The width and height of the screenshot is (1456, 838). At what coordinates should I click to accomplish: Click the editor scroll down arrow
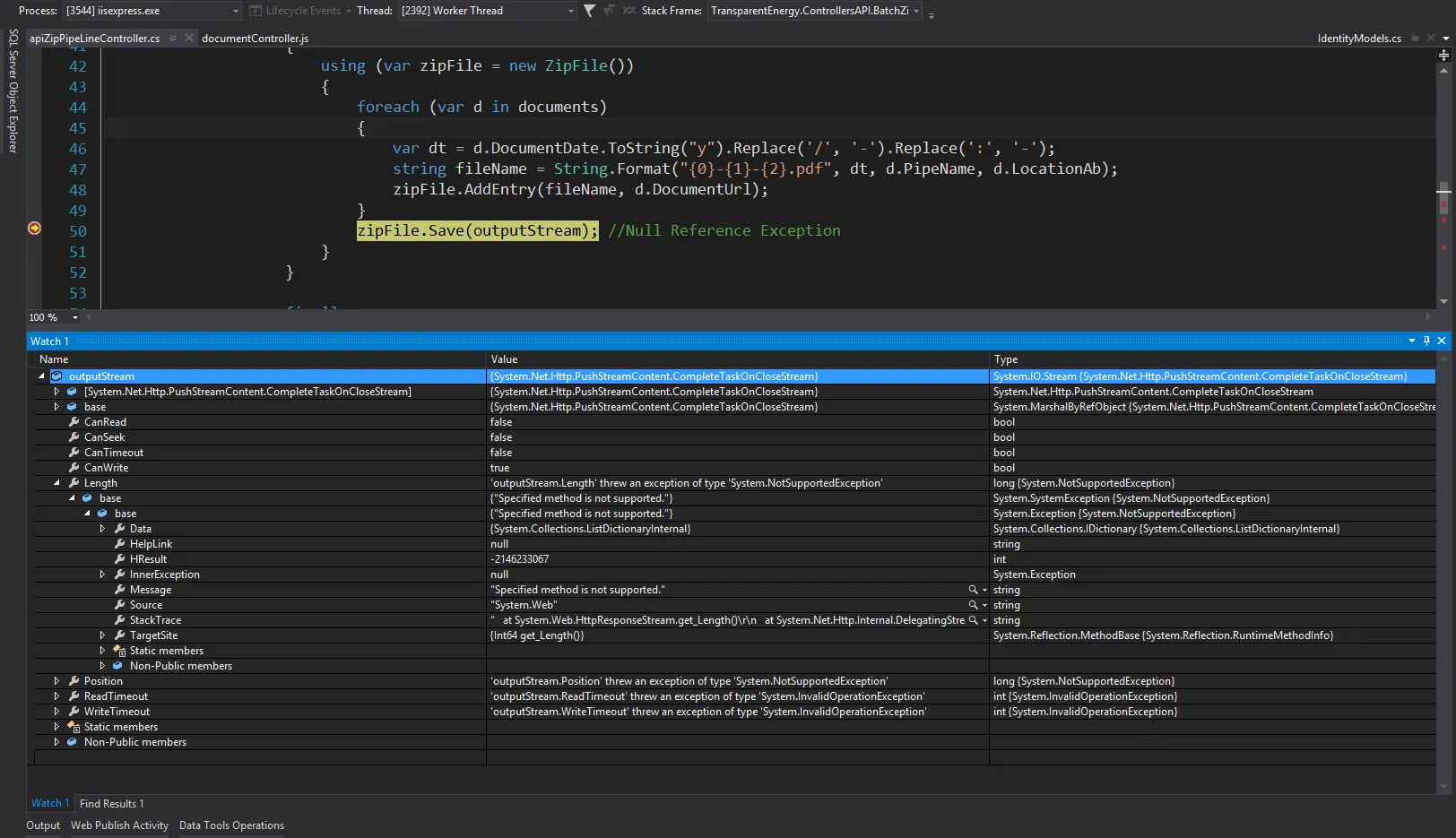(x=1443, y=302)
